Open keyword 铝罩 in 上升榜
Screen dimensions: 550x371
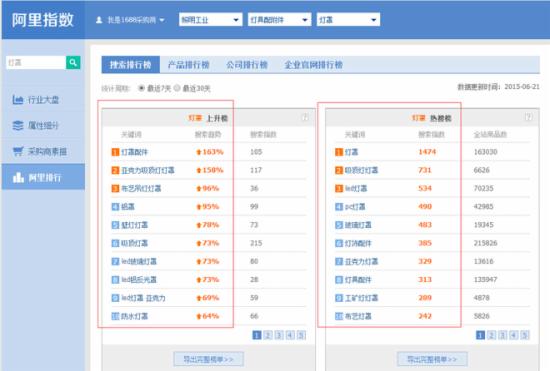point(128,207)
